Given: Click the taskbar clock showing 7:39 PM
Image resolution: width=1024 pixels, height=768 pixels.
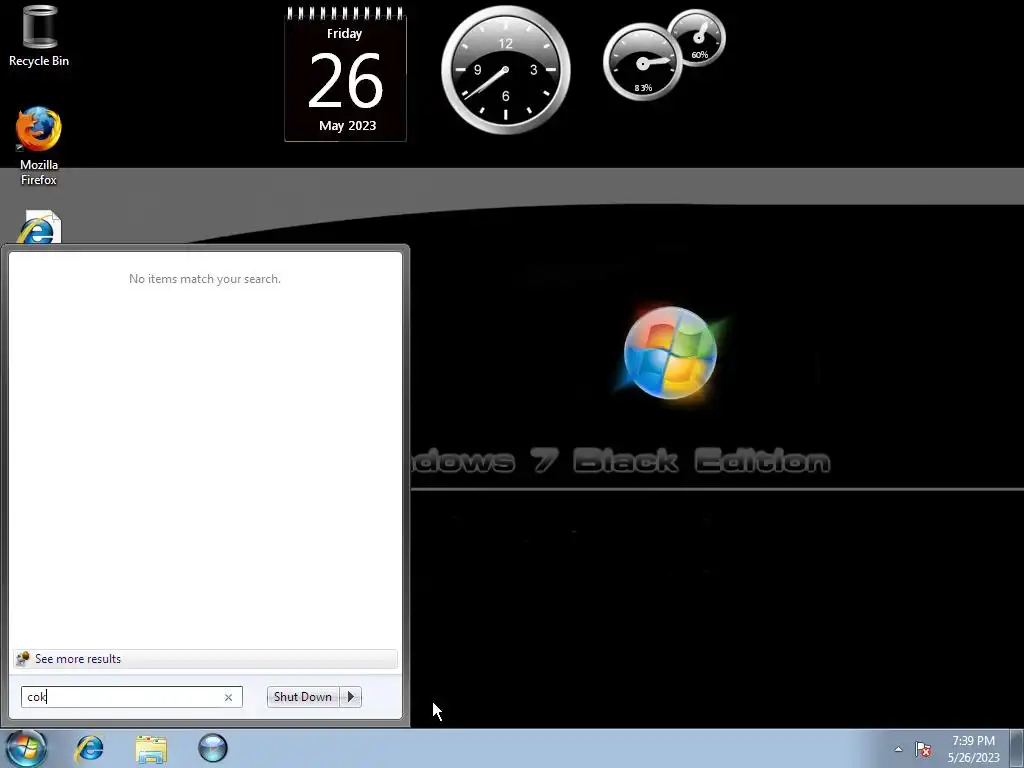Looking at the screenshot, I should [x=974, y=749].
